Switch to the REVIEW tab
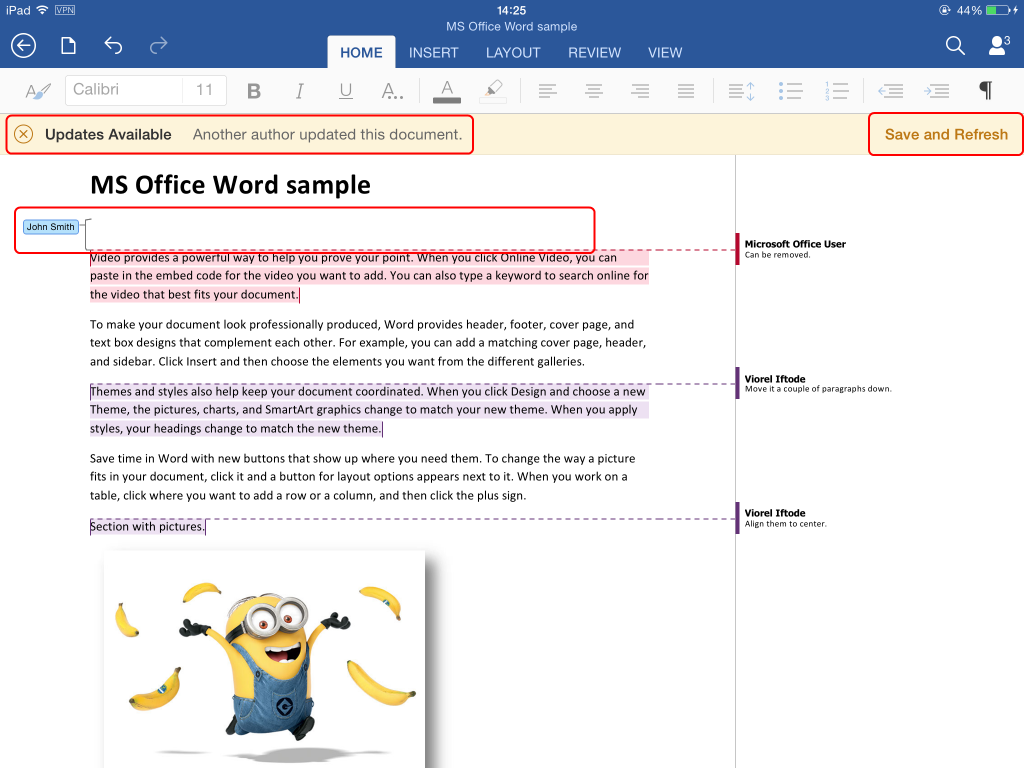This screenshot has height=768, width=1024. pos(594,53)
